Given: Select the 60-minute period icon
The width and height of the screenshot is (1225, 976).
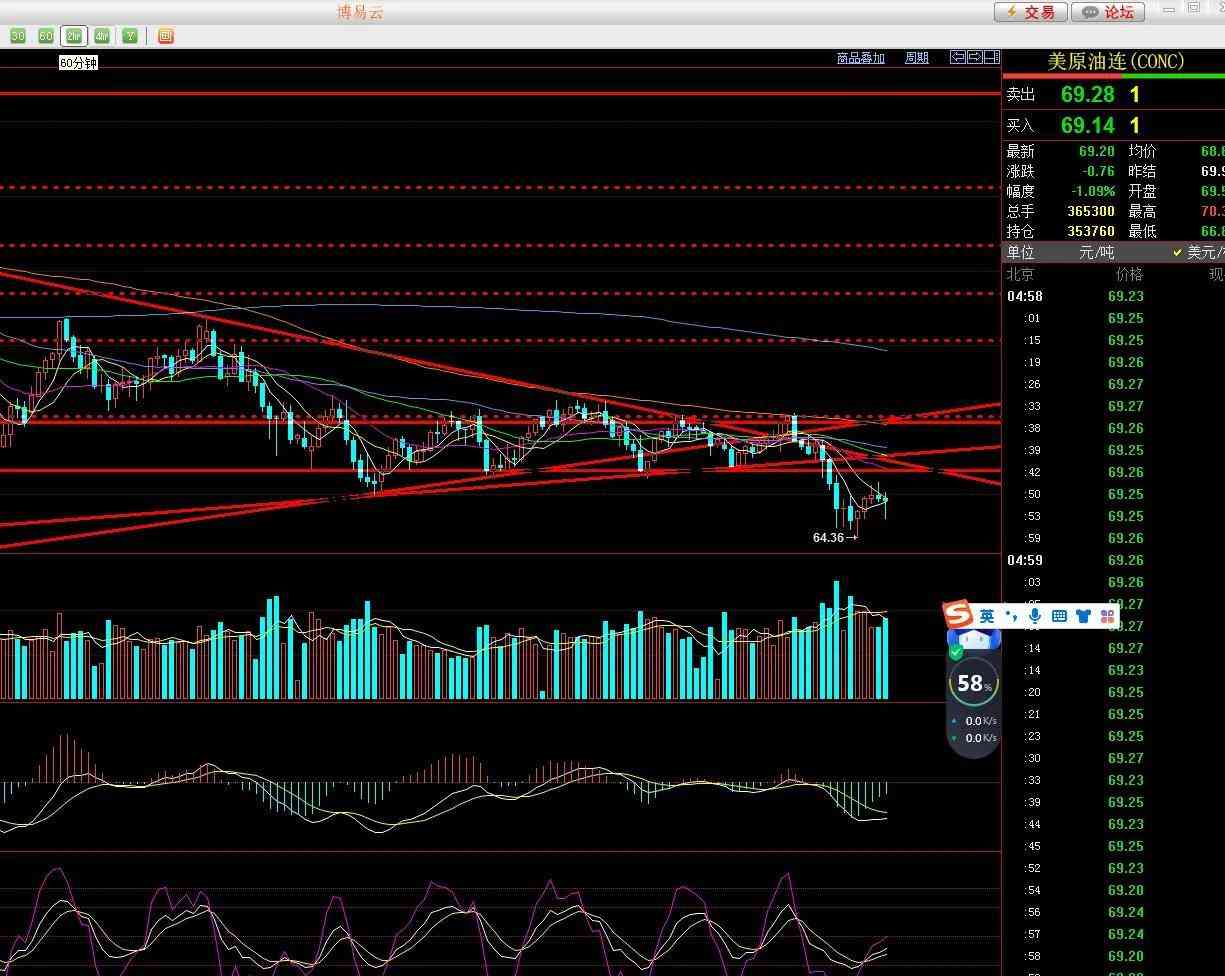Looking at the screenshot, I should [x=46, y=36].
